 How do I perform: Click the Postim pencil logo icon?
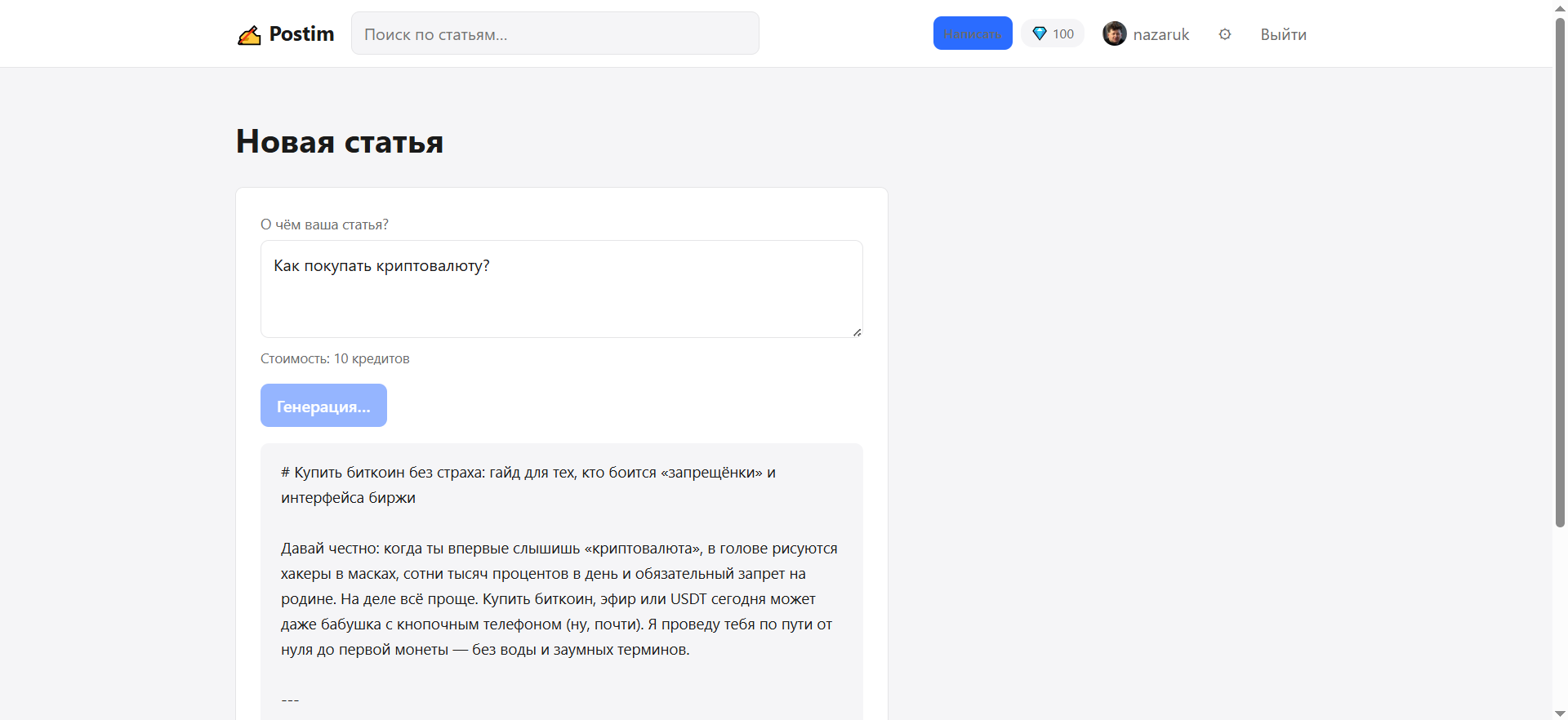pyautogui.click(x=249, y=35)
